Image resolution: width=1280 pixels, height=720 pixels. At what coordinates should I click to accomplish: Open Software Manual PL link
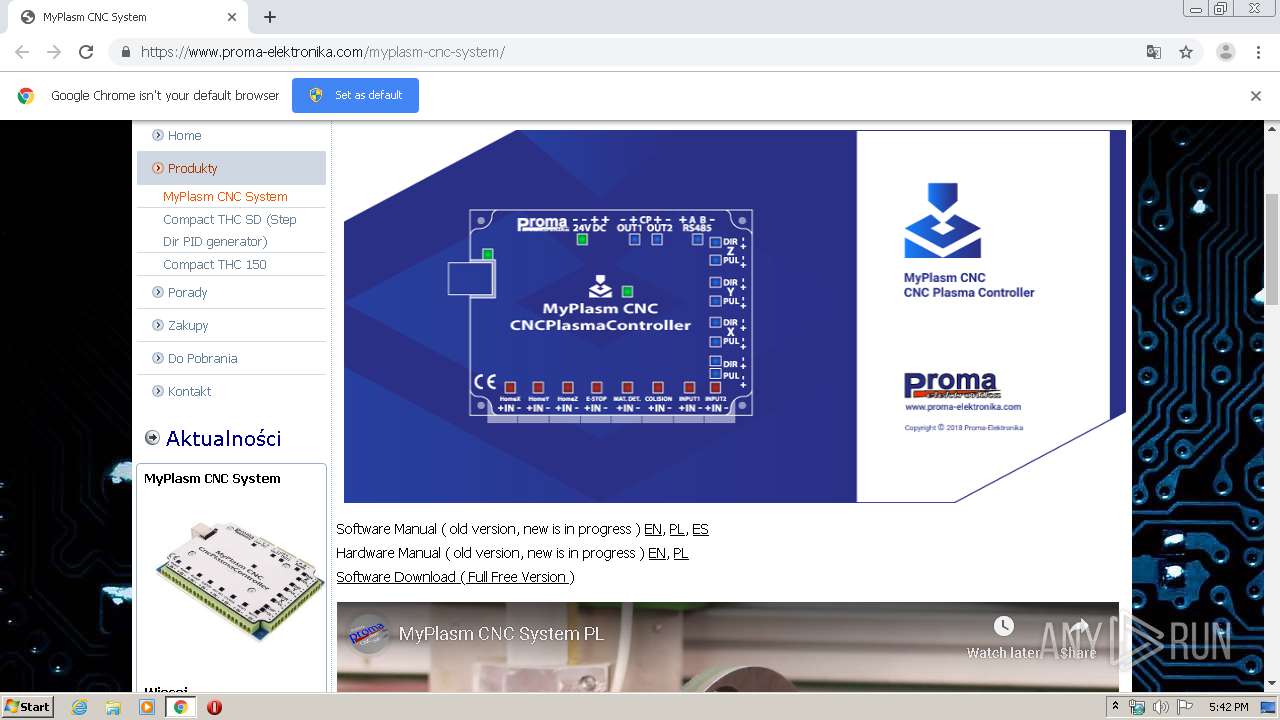click(x=677, y=529)
